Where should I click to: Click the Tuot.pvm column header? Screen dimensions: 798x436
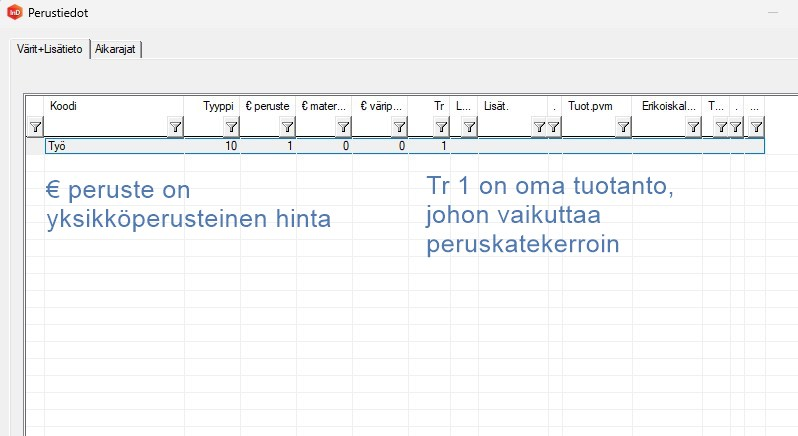pos(597,106)
